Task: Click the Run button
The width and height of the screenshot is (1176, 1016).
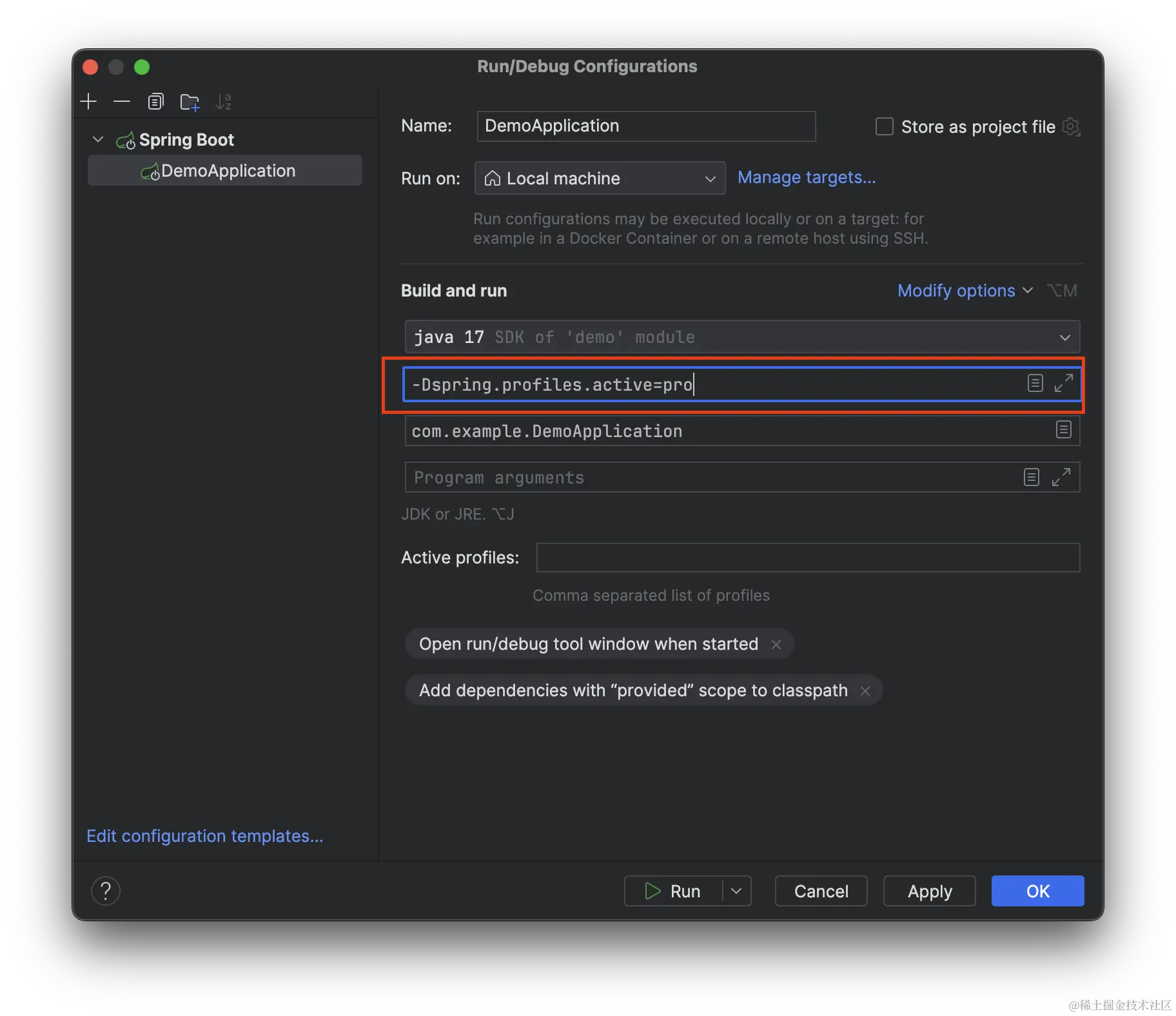Action: click(673, 891)
